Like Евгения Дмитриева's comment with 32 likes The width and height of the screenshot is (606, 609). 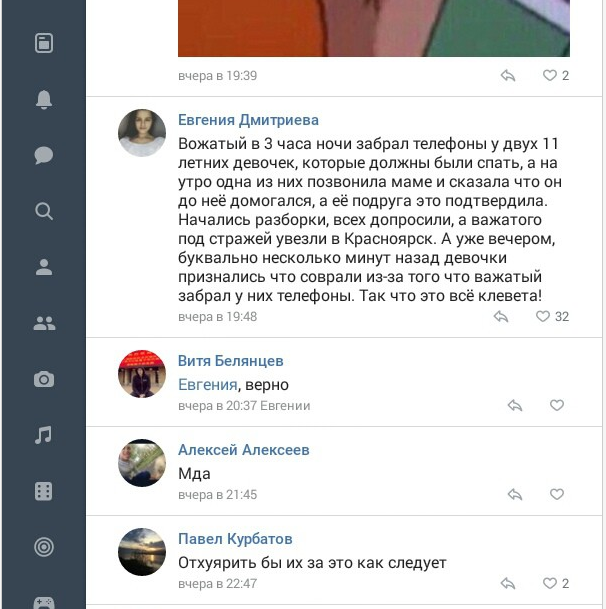coord(543,317)
